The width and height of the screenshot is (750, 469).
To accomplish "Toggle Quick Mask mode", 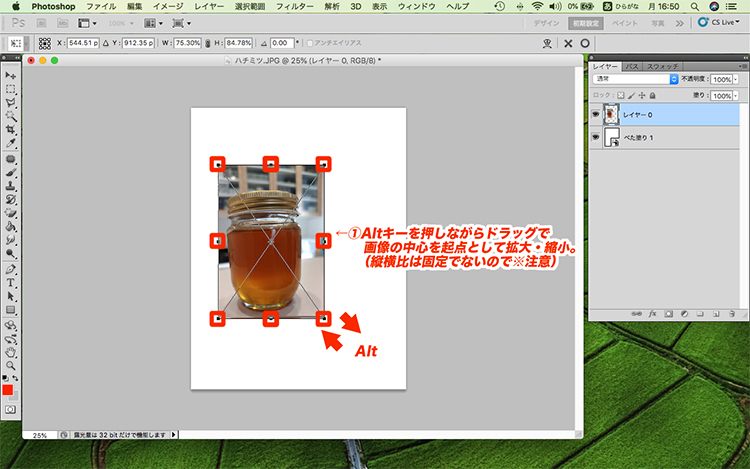I will click(x=11, y=410).
